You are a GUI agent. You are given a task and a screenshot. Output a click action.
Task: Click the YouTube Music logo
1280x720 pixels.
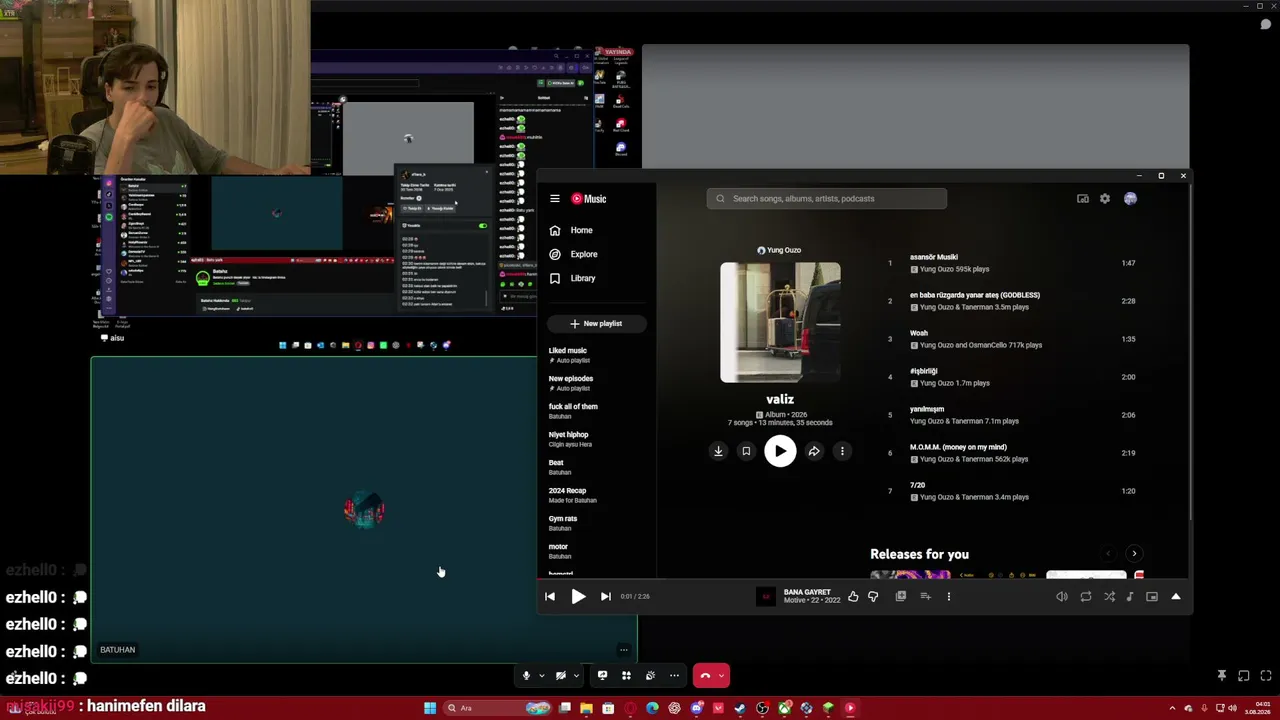[x=589, y=199]
